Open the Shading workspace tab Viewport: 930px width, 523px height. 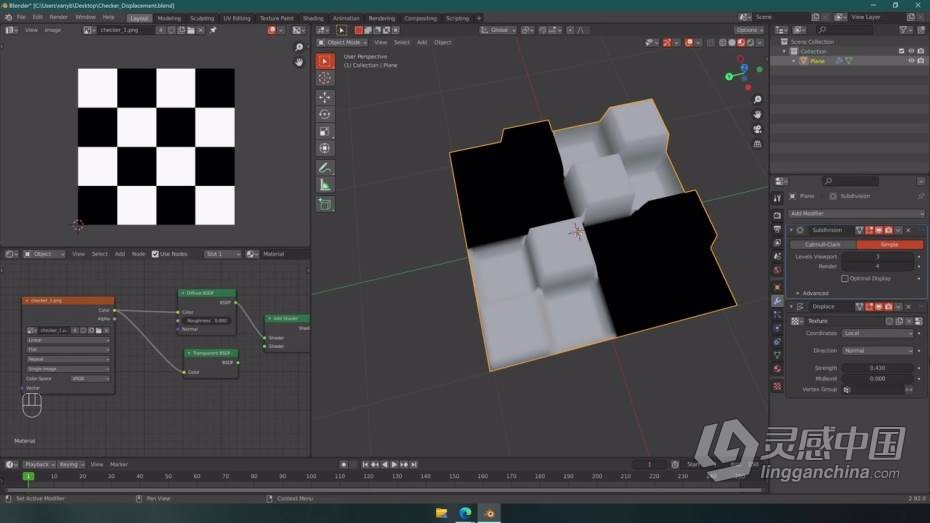[x=313, y=18]
